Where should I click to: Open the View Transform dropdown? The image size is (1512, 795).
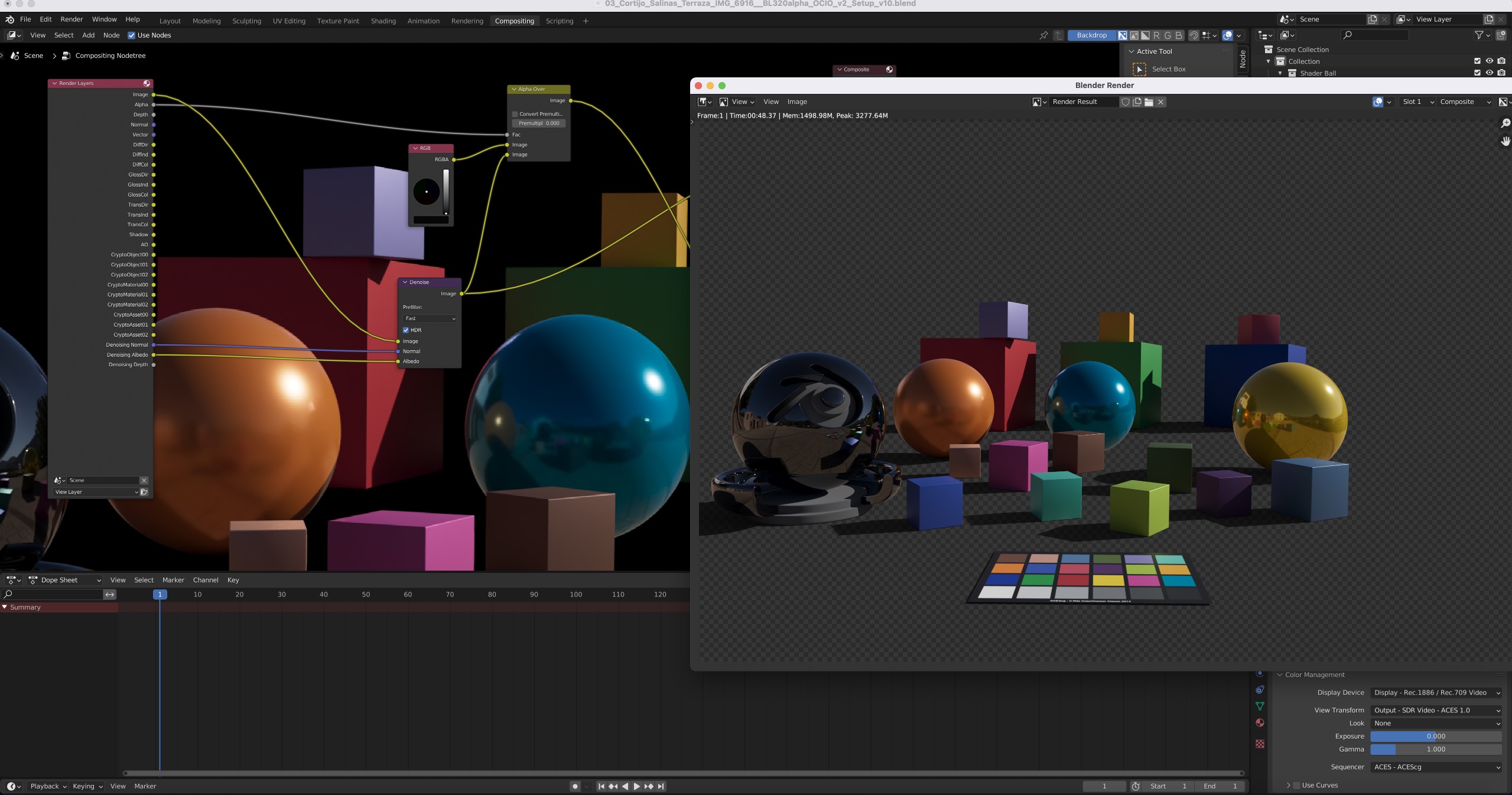pyautogui.click(x=1436, y=711)
